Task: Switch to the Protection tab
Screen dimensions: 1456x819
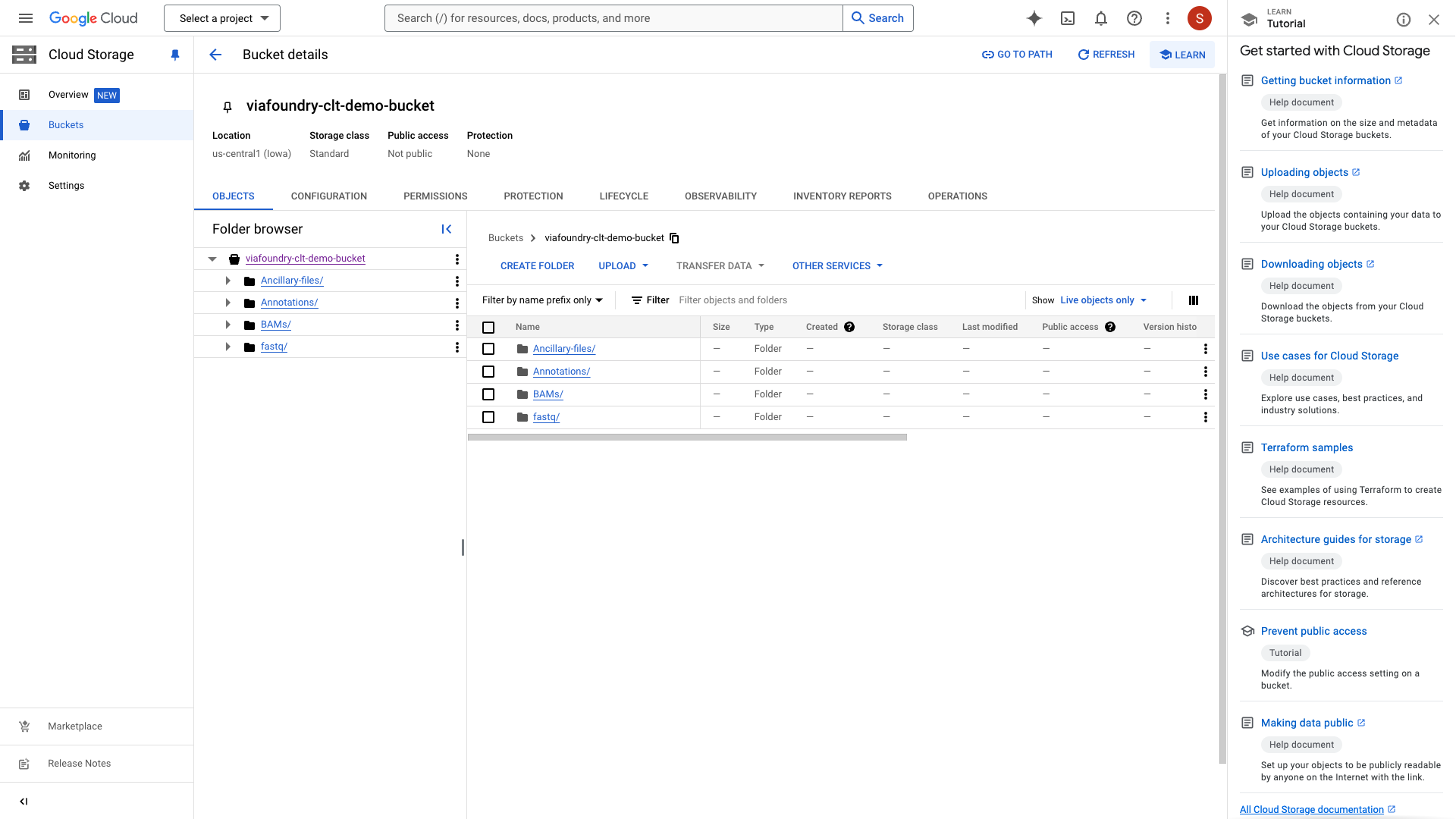Action: [x=533, y=196]
